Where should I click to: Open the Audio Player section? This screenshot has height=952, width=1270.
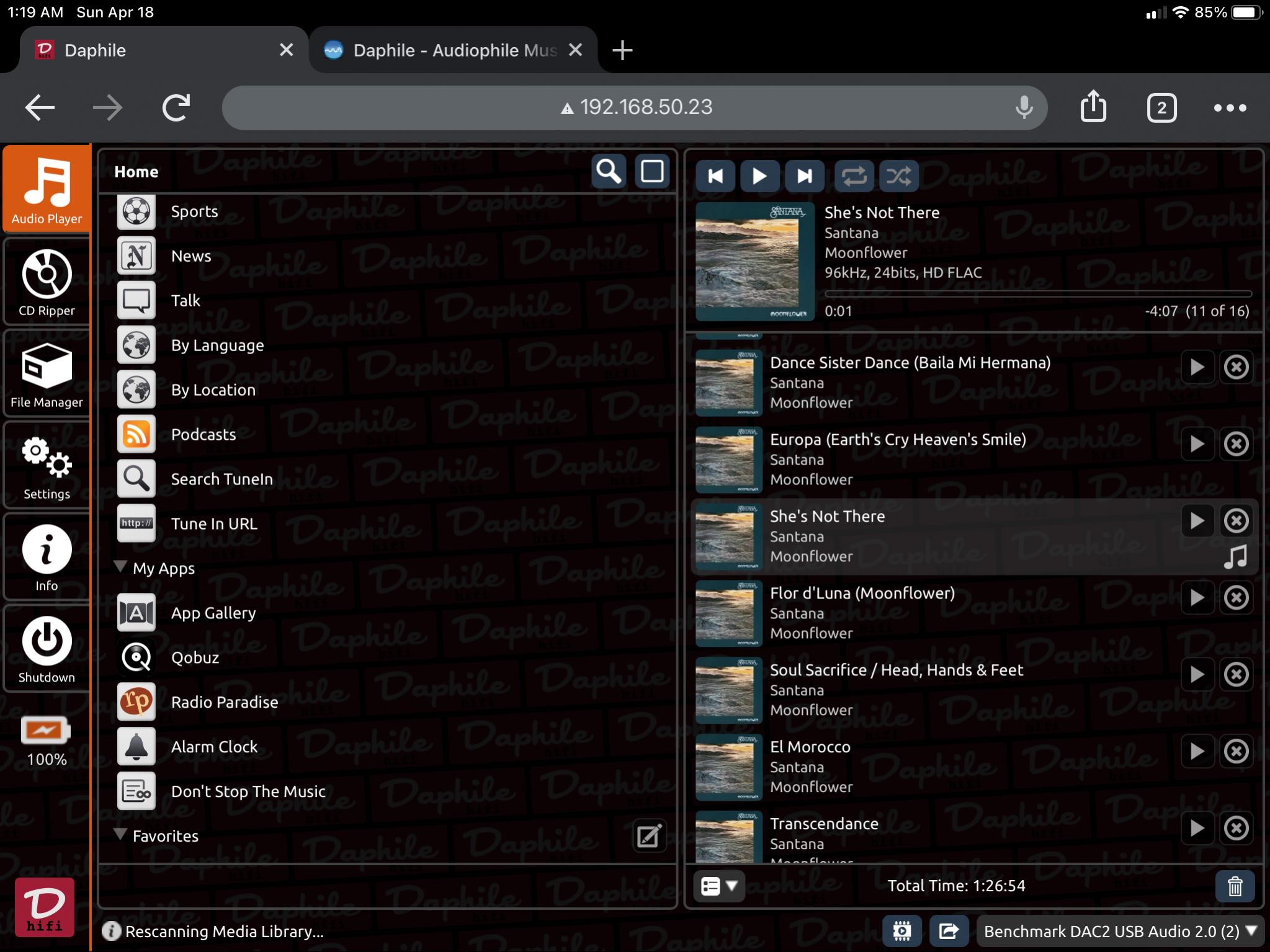[47, 189]
